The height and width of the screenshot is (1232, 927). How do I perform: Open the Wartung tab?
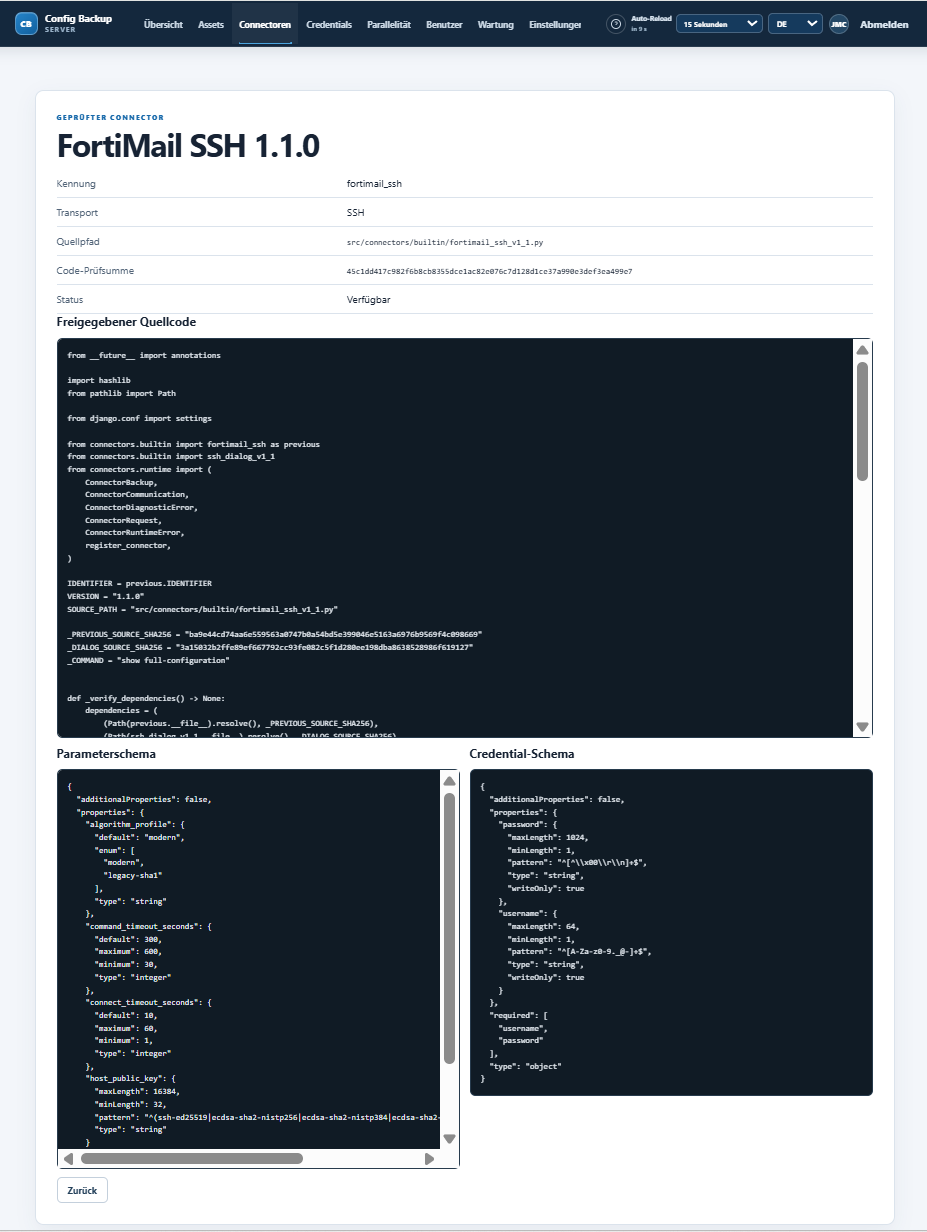pos(496,24)
